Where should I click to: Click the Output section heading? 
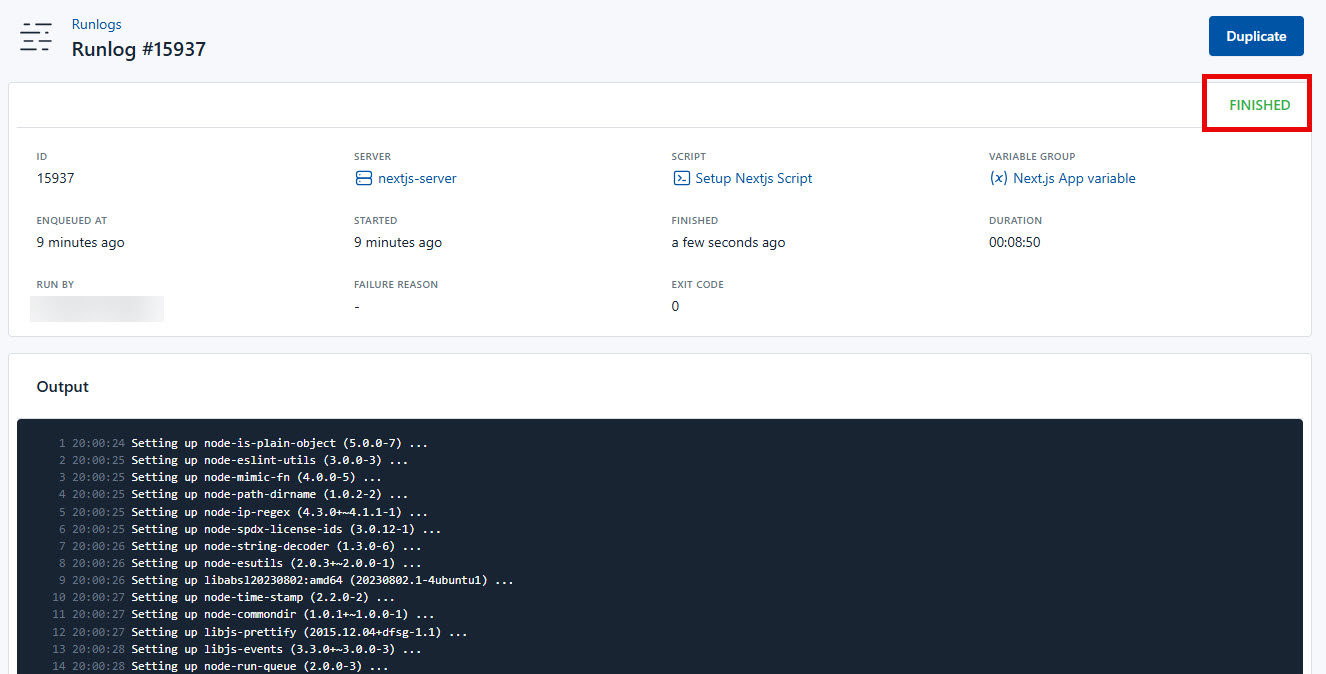pyautogui.click(x=62, y=386)
